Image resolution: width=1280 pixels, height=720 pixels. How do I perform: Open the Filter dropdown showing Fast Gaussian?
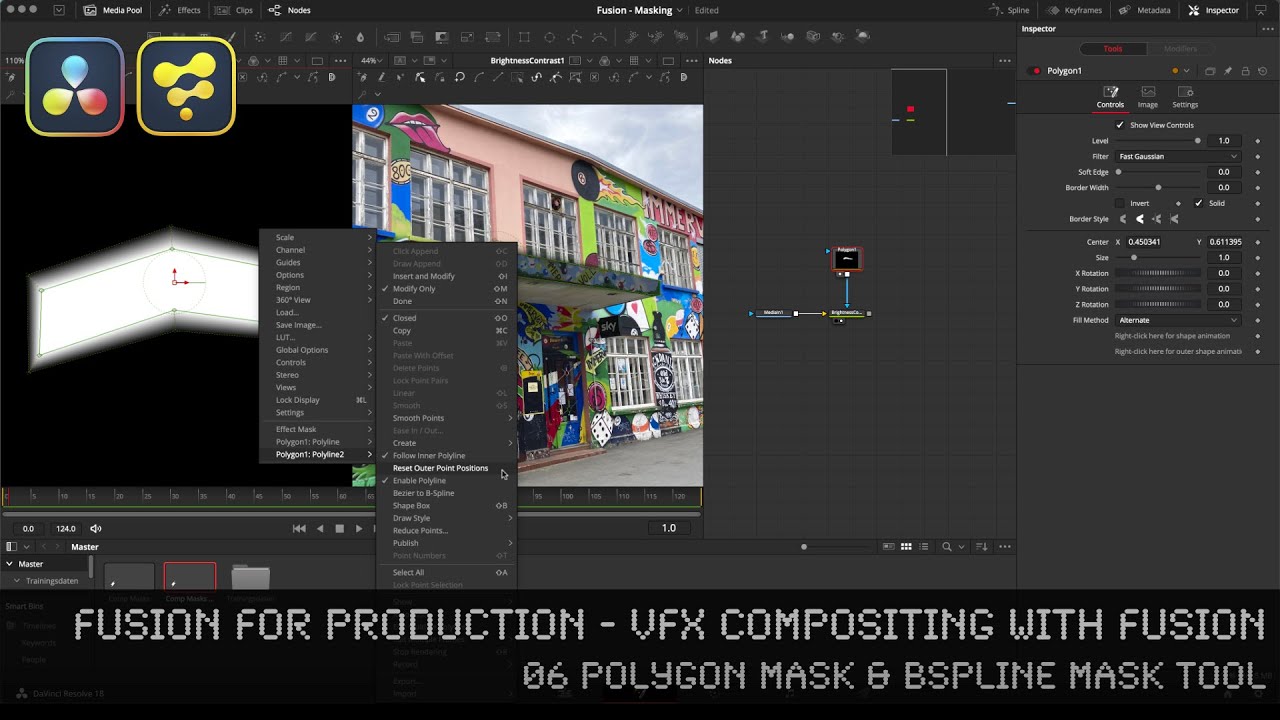click(1178, 156)
